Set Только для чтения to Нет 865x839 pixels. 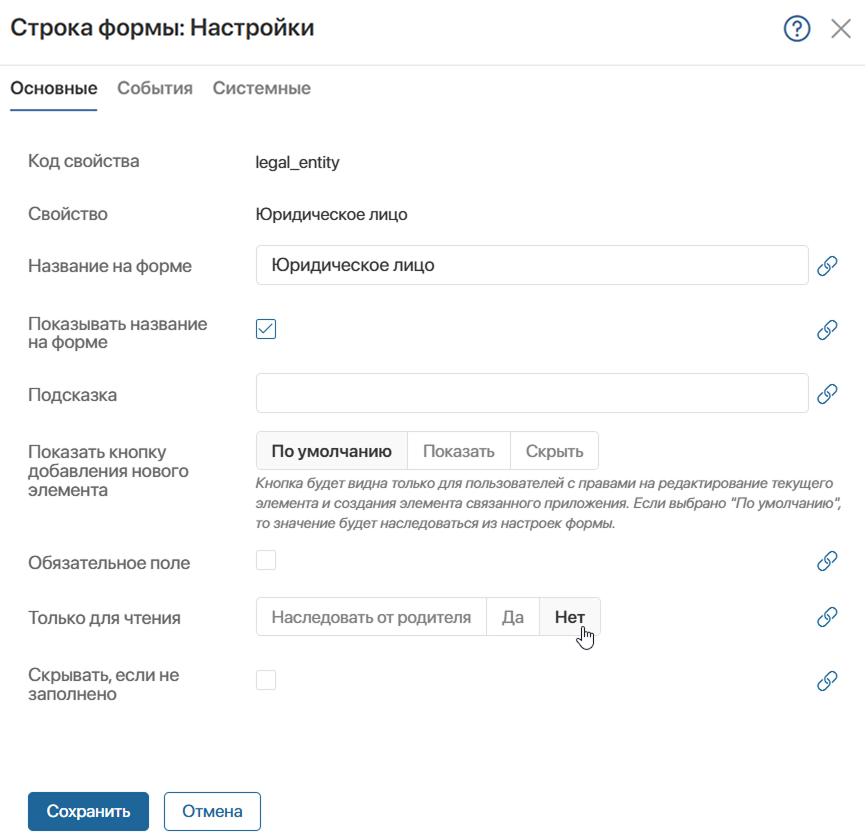click(x=570, y=617)
